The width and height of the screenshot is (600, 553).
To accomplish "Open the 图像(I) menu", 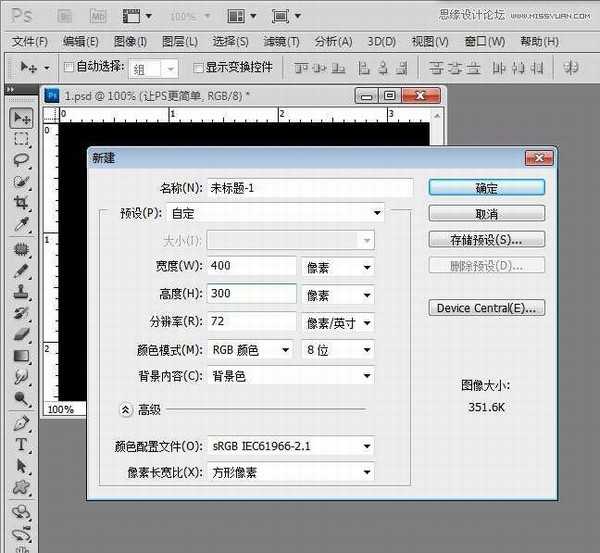I will click(x=130, y=41).
